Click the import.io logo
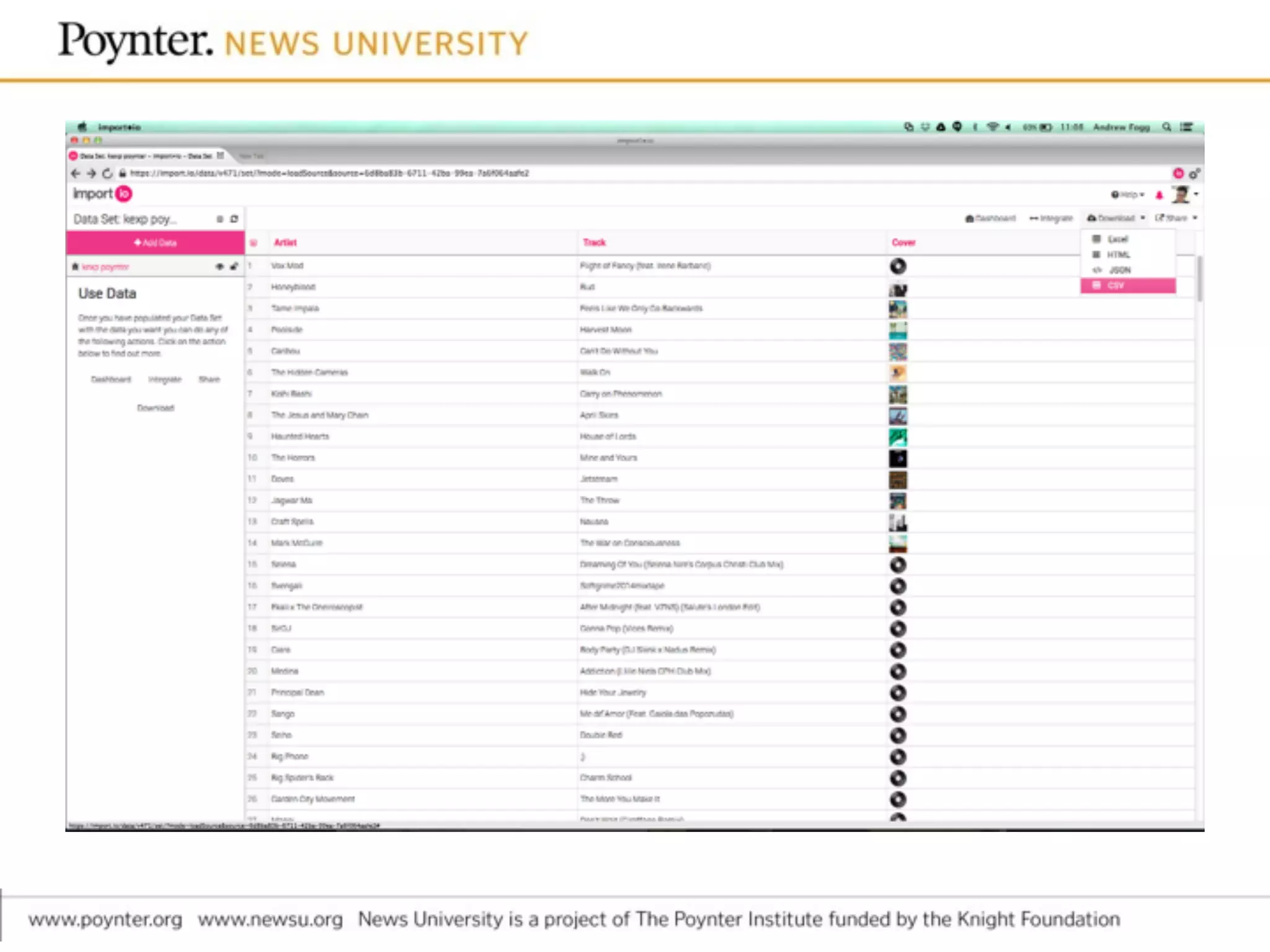Image resolution: width=1270 pixels, height=952 pixels. point(102,194)
